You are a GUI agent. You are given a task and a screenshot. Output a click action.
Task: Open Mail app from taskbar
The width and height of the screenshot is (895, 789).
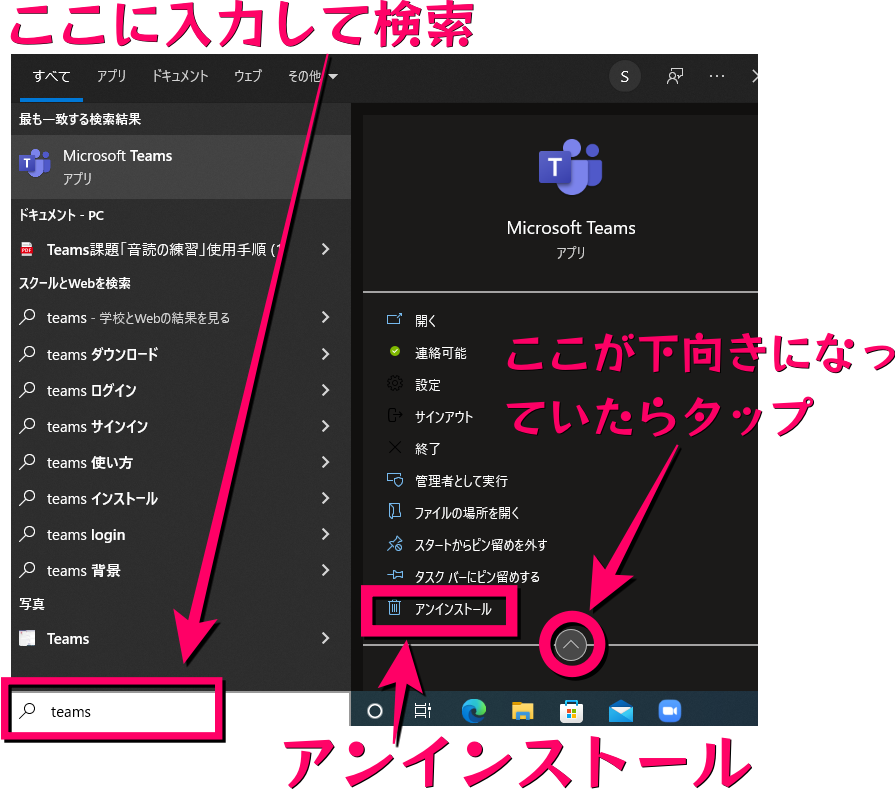click(620, 711)
